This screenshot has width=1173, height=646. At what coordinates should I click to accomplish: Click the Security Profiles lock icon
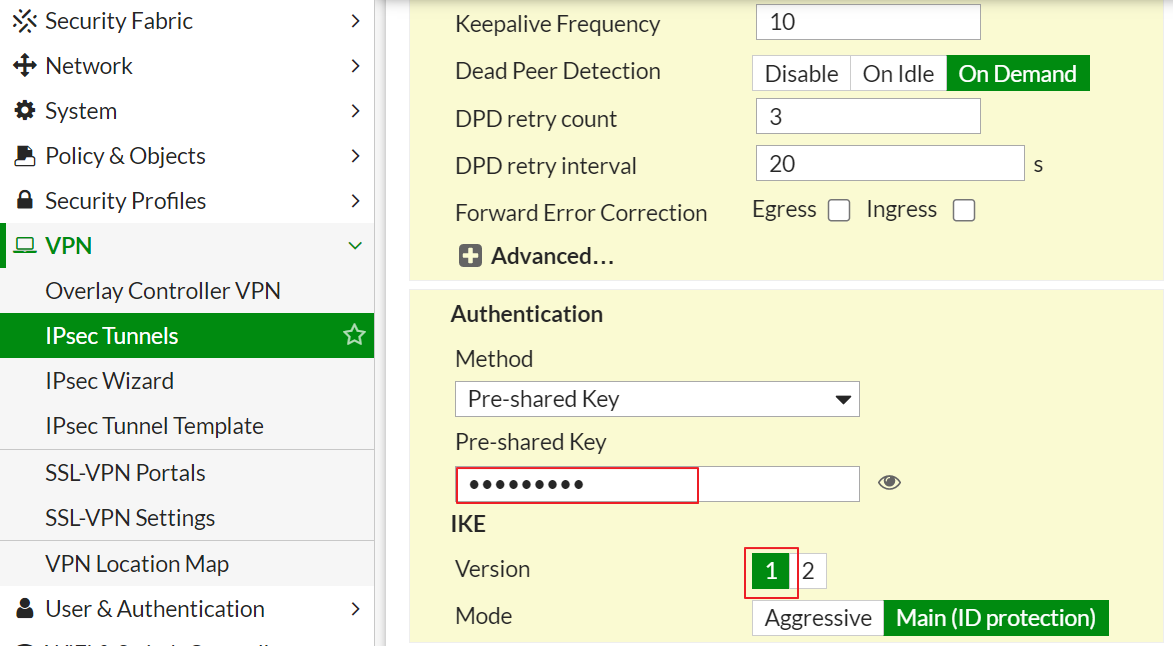pos(24,201)
